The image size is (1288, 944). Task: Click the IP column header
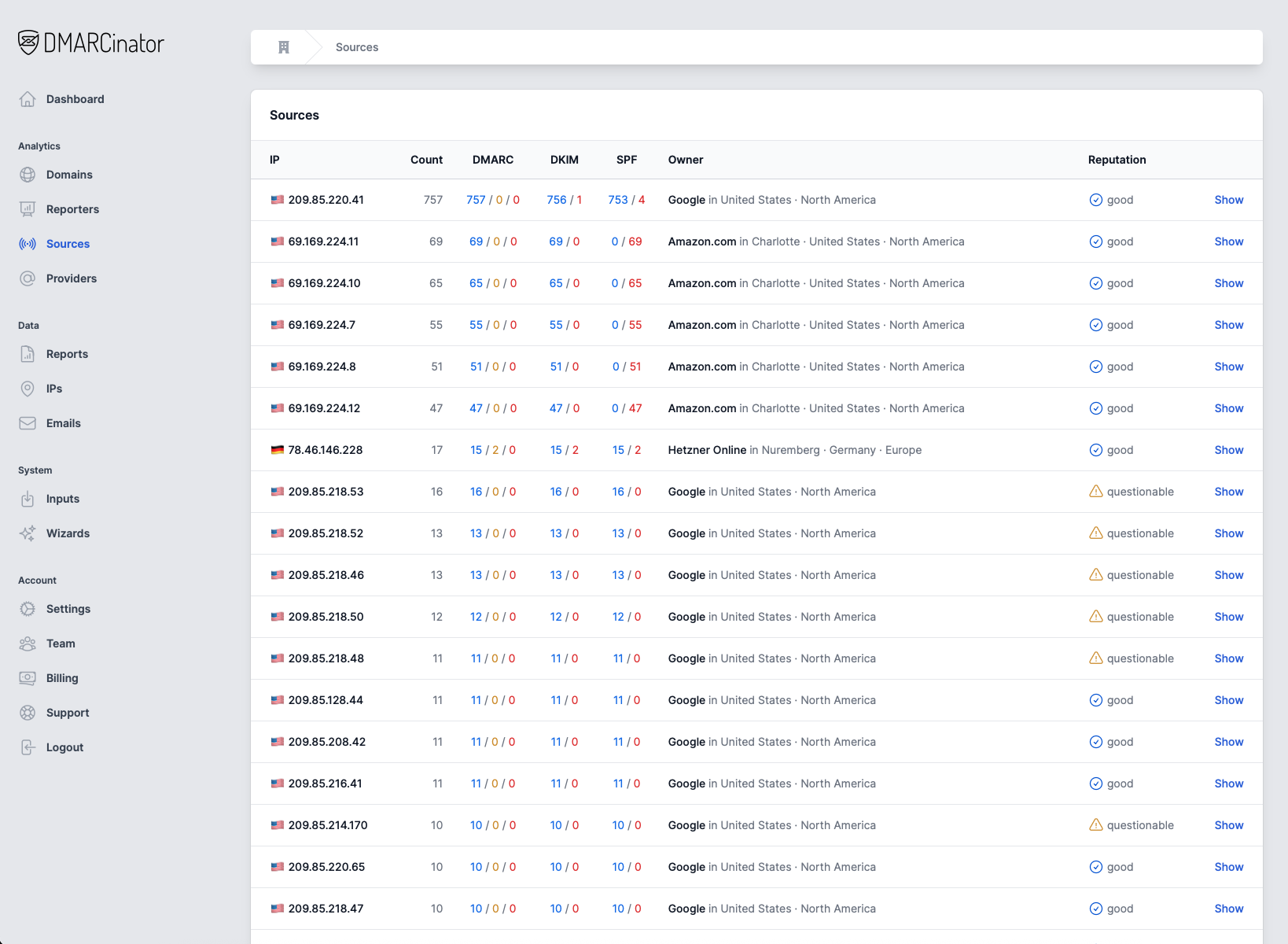274,160
